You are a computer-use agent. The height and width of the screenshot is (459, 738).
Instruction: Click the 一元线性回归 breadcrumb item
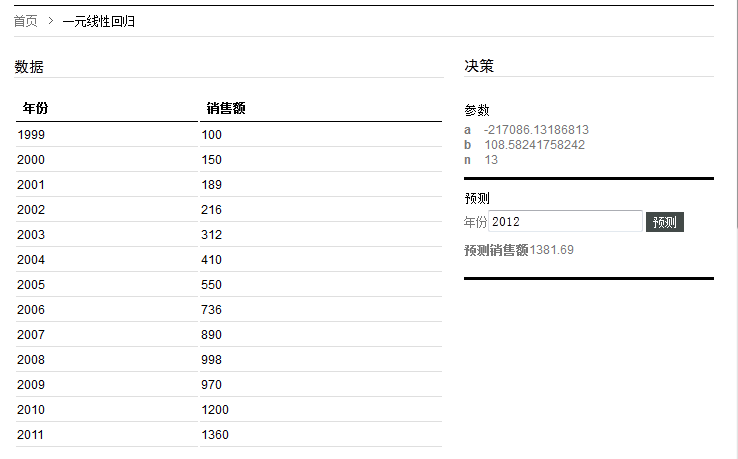pyautogui.click(x=98, y=21)
